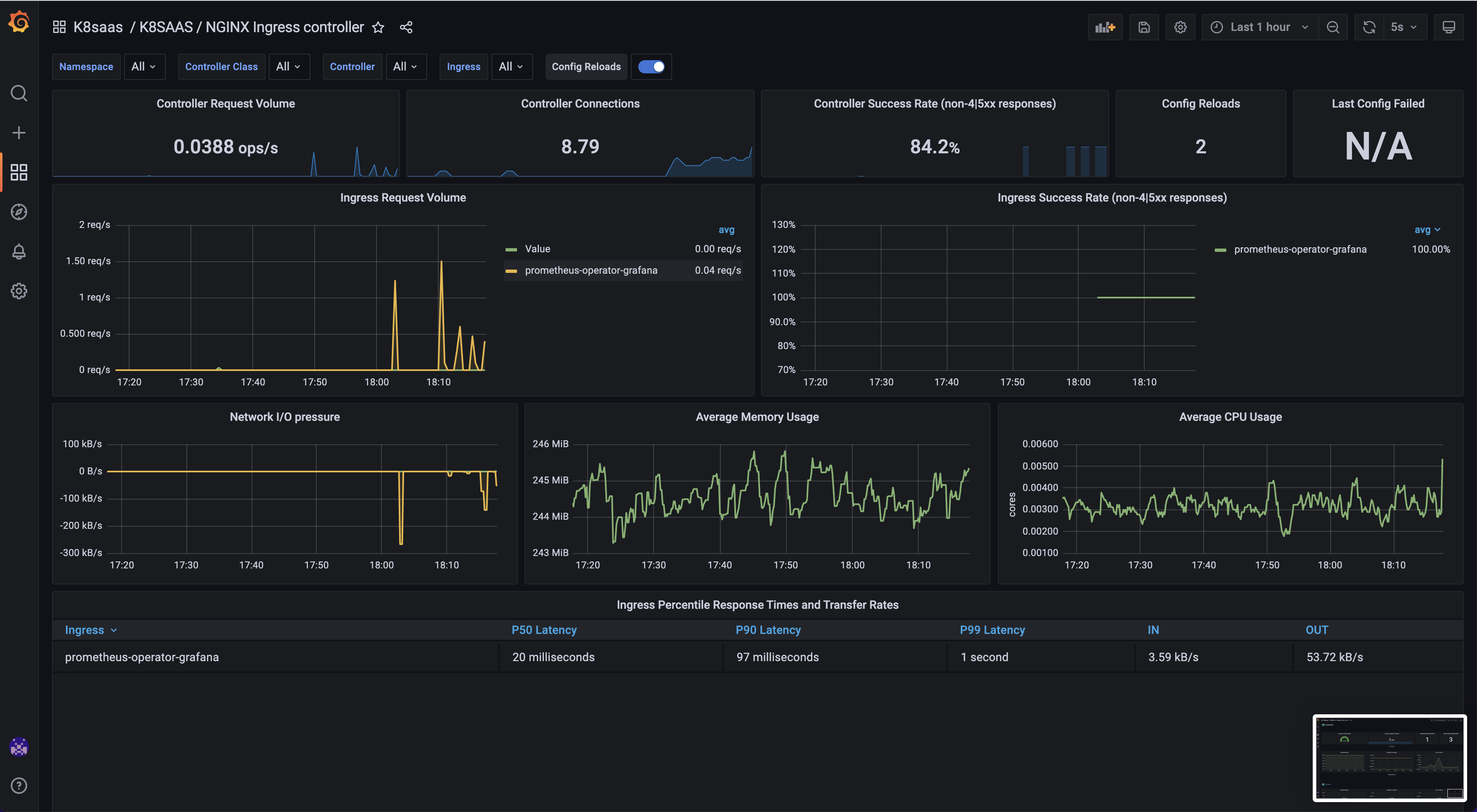Viewport: 1477px width, 812px height.
Task: Open Ingress Request Volume panel title menu
Action: (x=402, y=198)
